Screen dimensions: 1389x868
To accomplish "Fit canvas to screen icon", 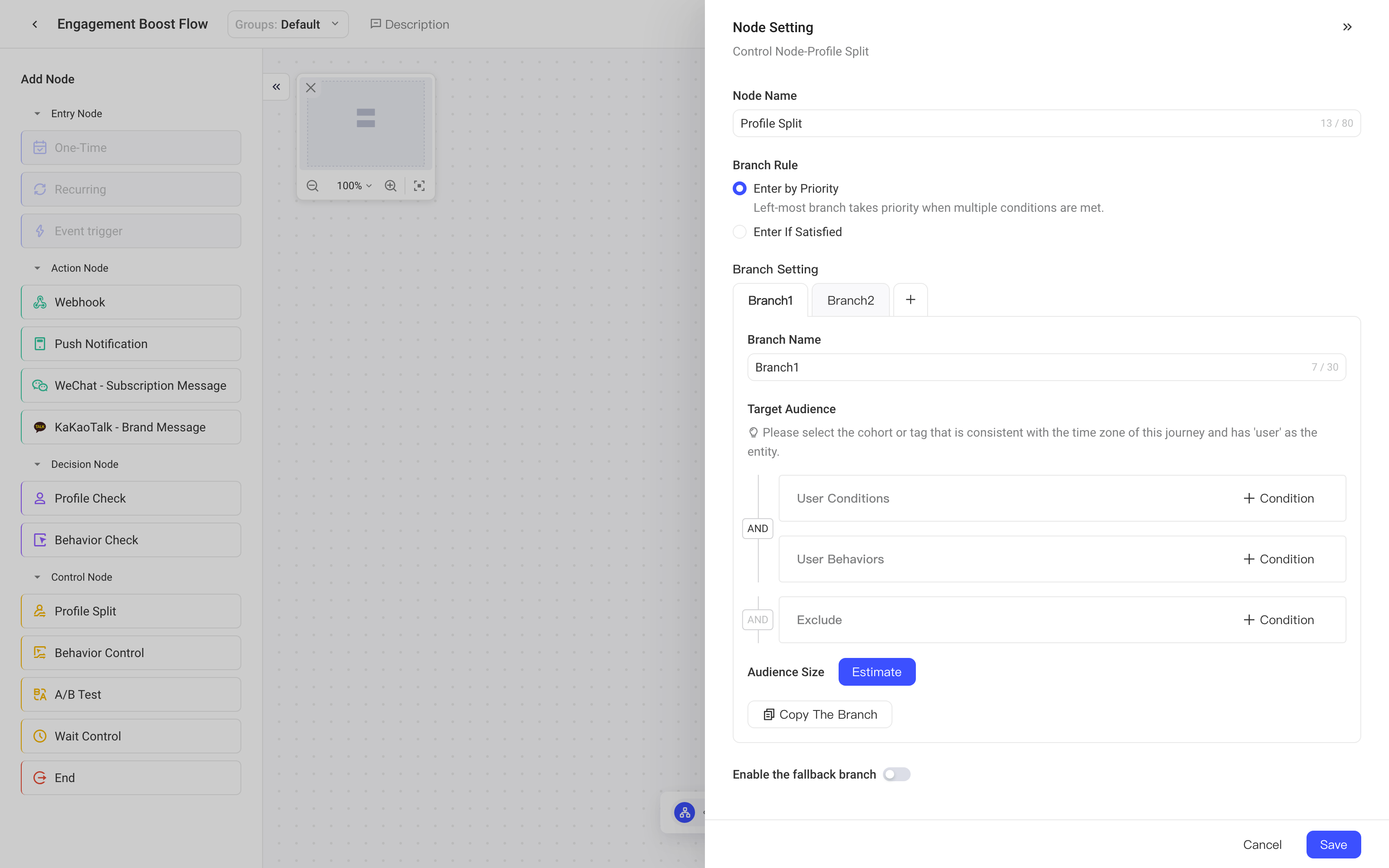I will click(419, 185).
